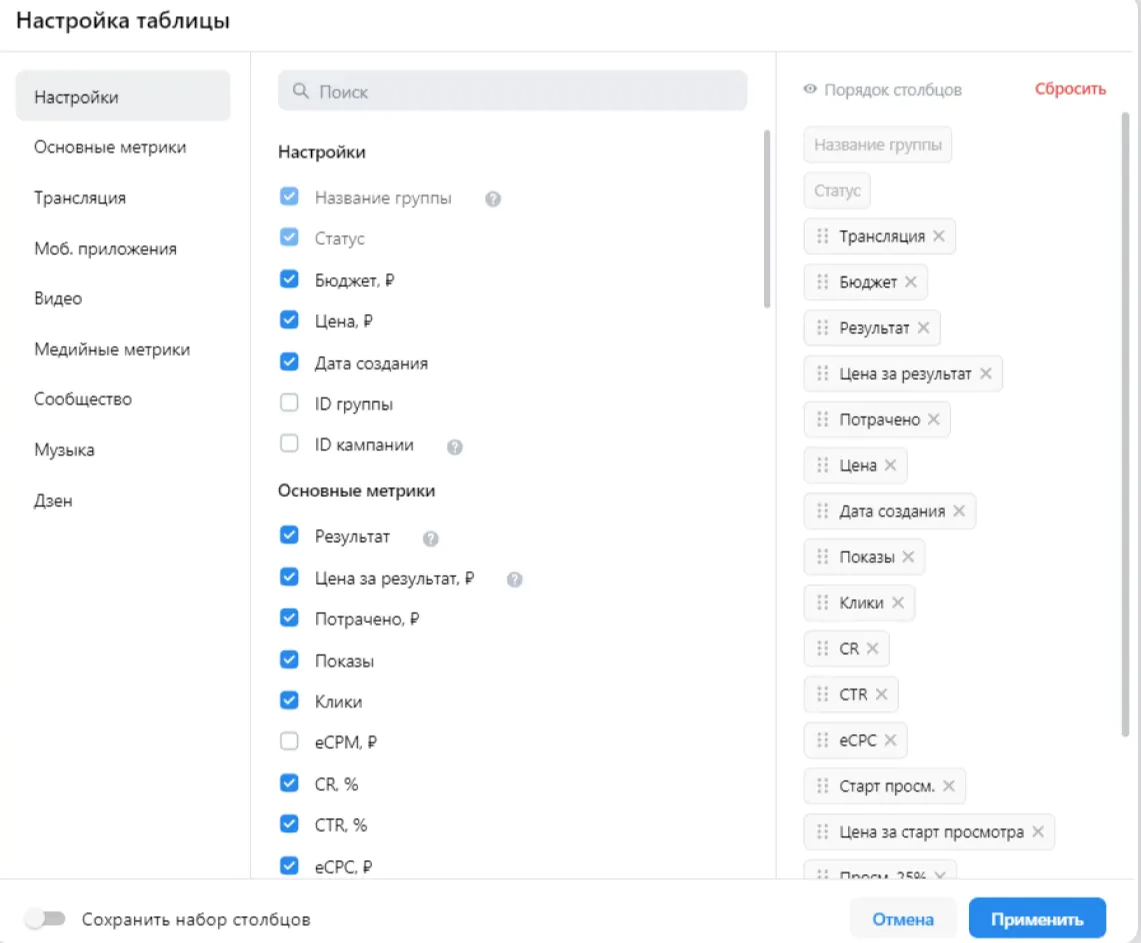This screenshot has height=943, width=1141.
Task: Enable the ID группы checkbox
Action: point(290,404)
